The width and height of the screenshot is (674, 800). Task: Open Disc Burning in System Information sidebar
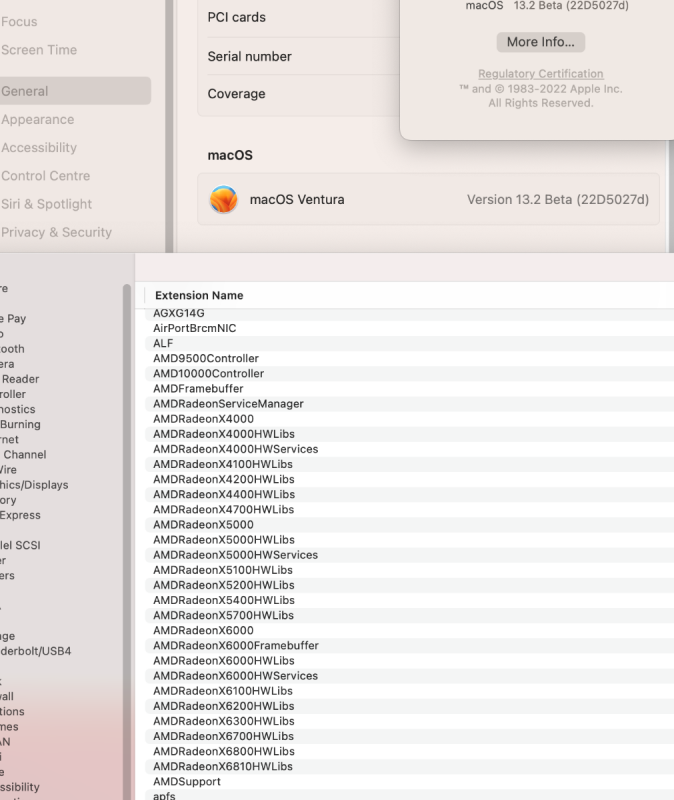[20, 424]
